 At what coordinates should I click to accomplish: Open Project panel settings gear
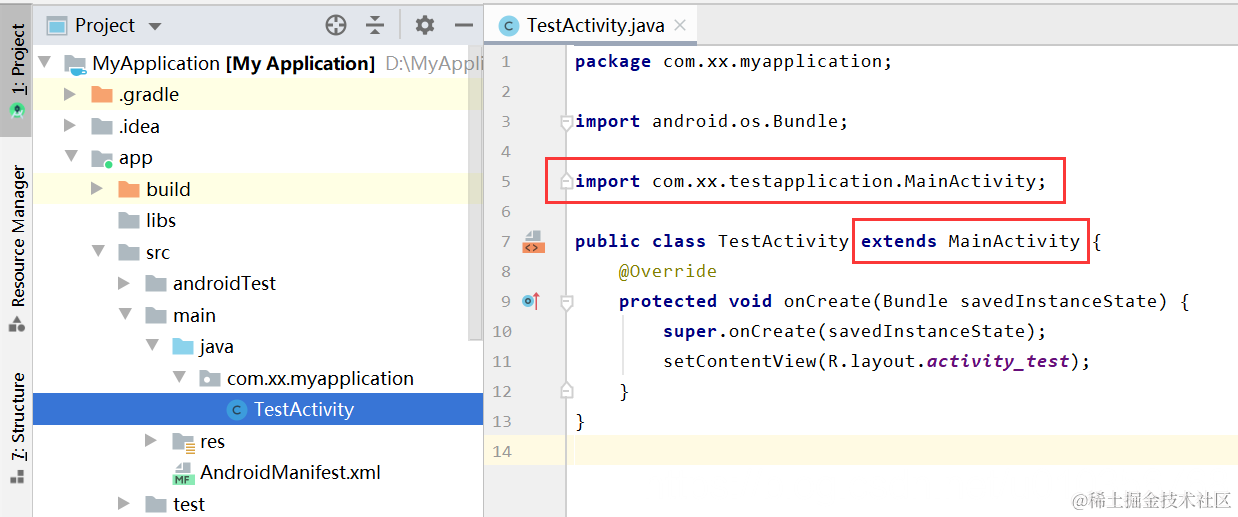pyautogui.click(x=425, y=25)
